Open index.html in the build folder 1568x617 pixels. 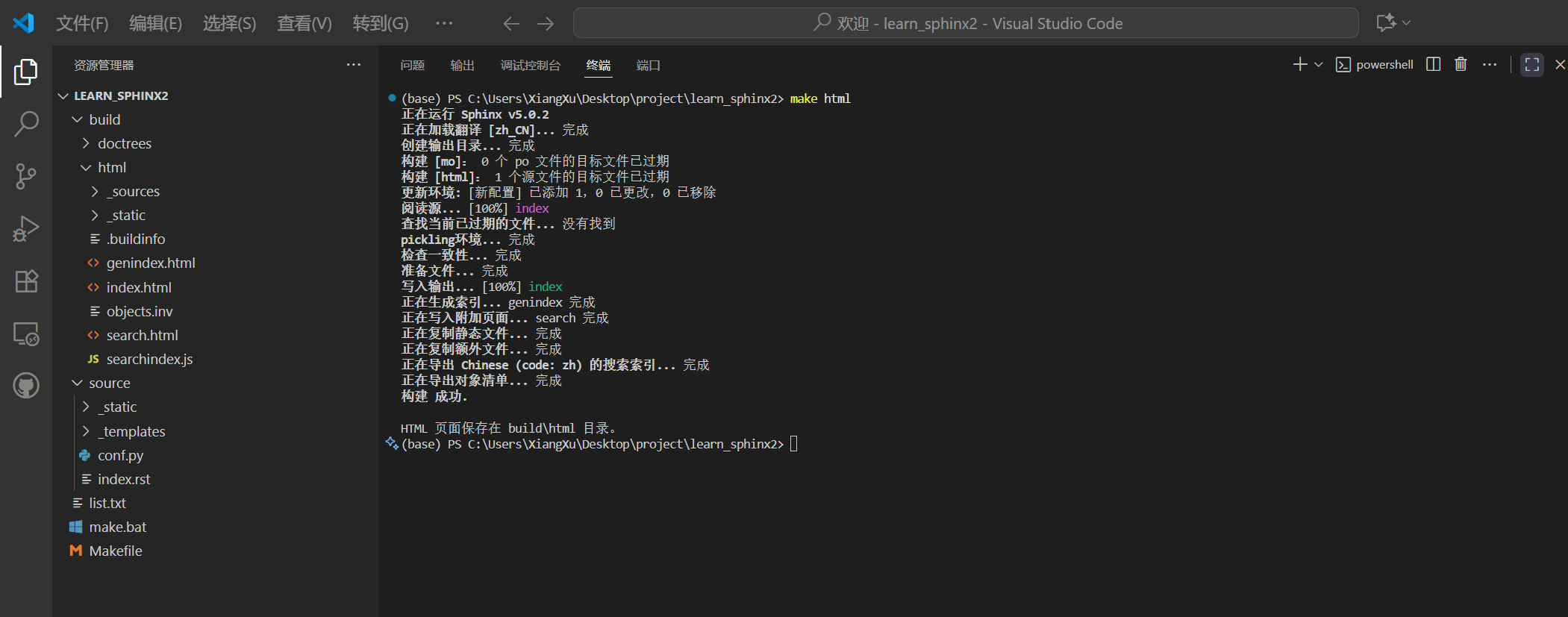tap(139, 287)
